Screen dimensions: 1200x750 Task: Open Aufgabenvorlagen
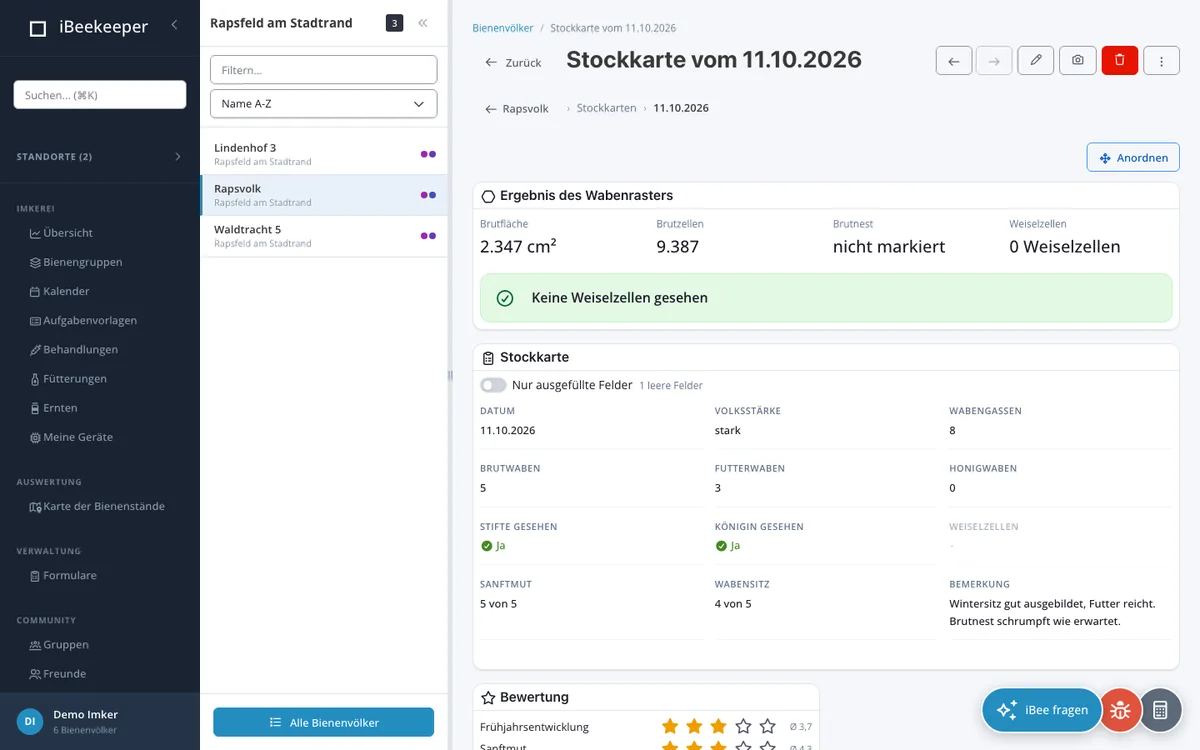[x=83, y=320]
